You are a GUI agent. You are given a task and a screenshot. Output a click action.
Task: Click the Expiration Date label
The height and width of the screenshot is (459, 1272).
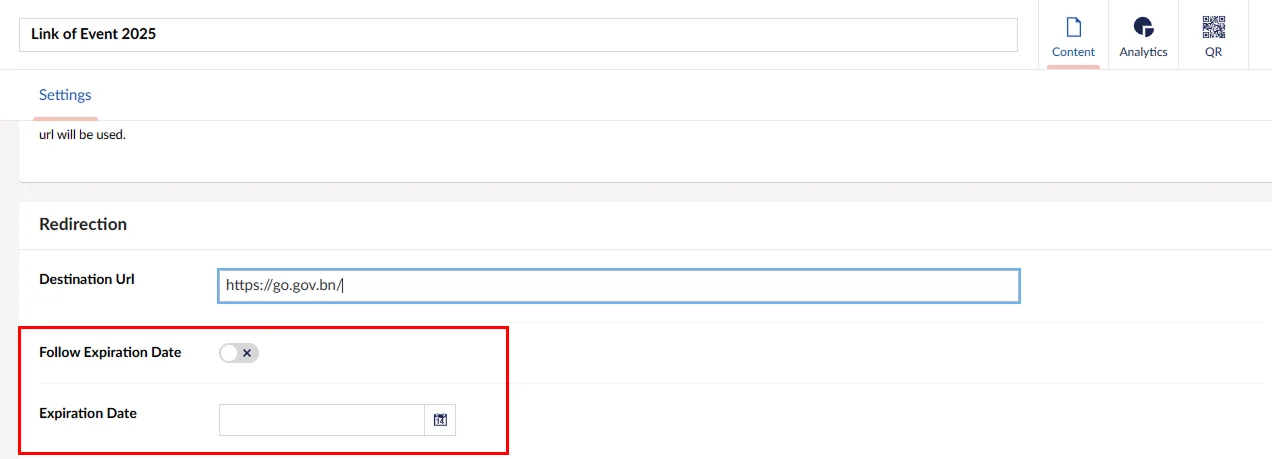pos(88,412)
